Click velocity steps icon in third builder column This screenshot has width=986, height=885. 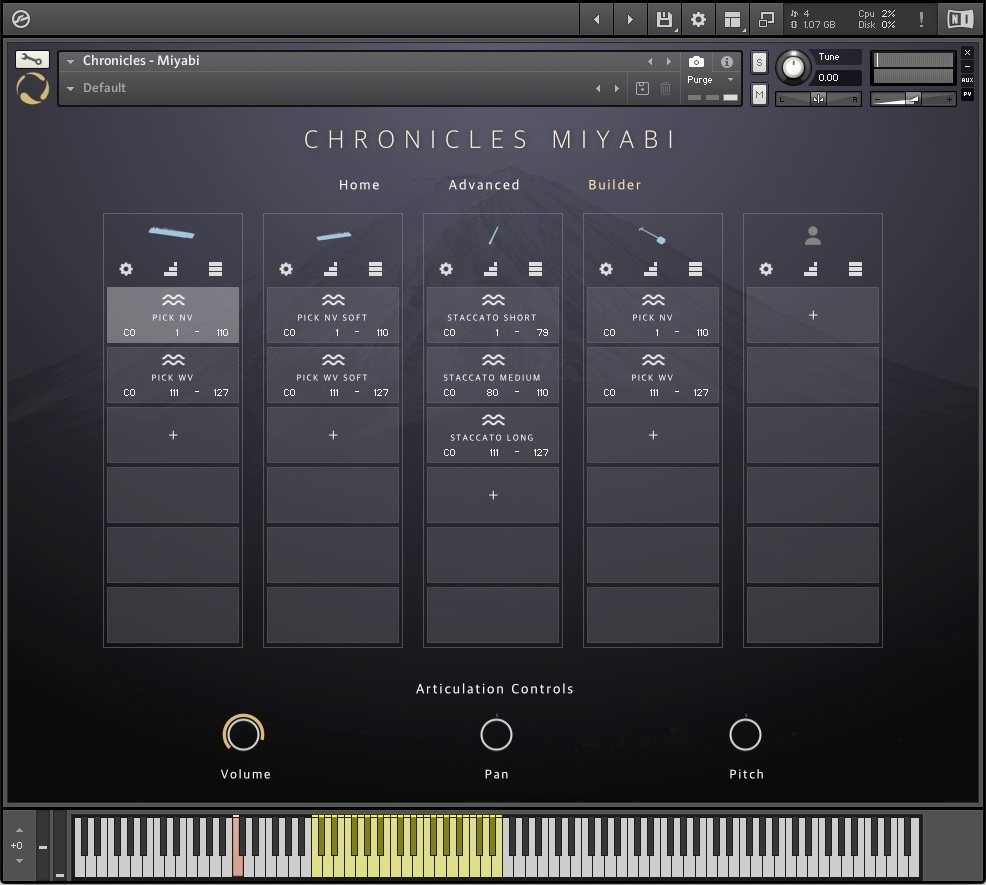pyautogui.click(x=490, y=269)
